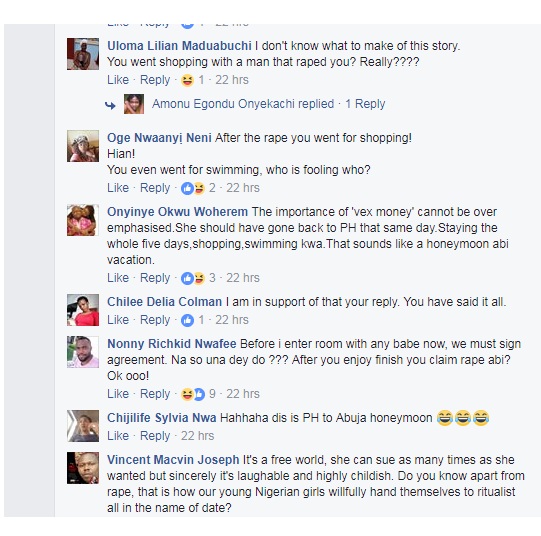Reply to Chilee Delia Colman's comment
The width and height of the screenshot is (541, 536).
pos(155,320)
